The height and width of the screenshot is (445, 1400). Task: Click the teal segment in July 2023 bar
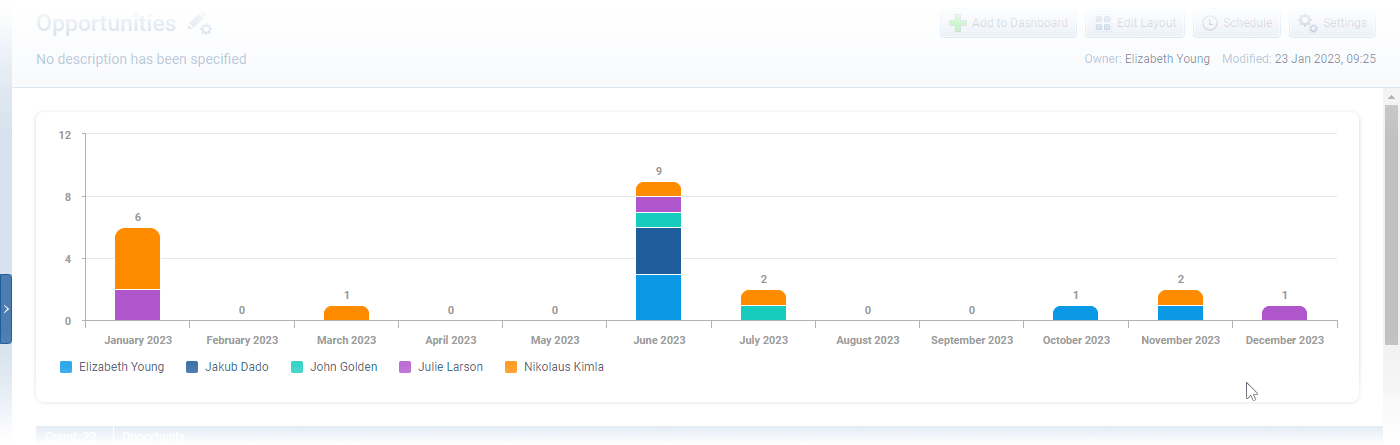763,313
